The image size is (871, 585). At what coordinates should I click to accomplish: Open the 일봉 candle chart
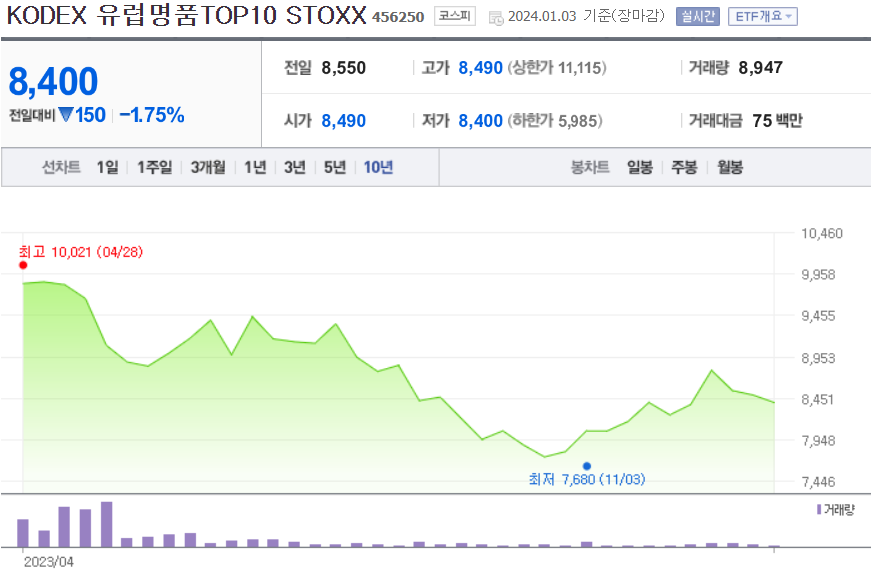tap(640, 167)
